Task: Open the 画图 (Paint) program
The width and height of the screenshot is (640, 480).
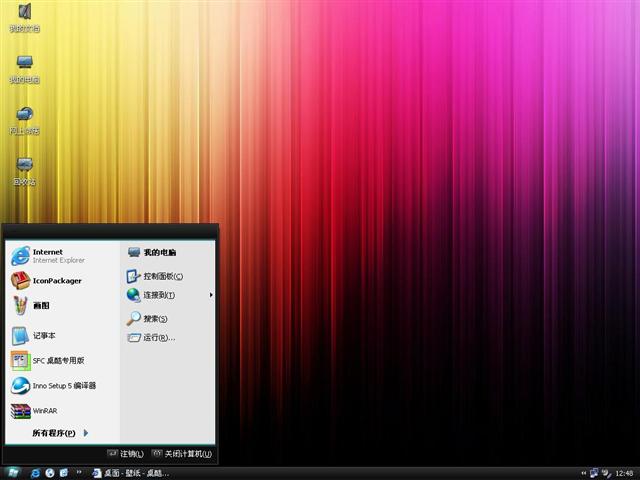Action: pos(40,306)
